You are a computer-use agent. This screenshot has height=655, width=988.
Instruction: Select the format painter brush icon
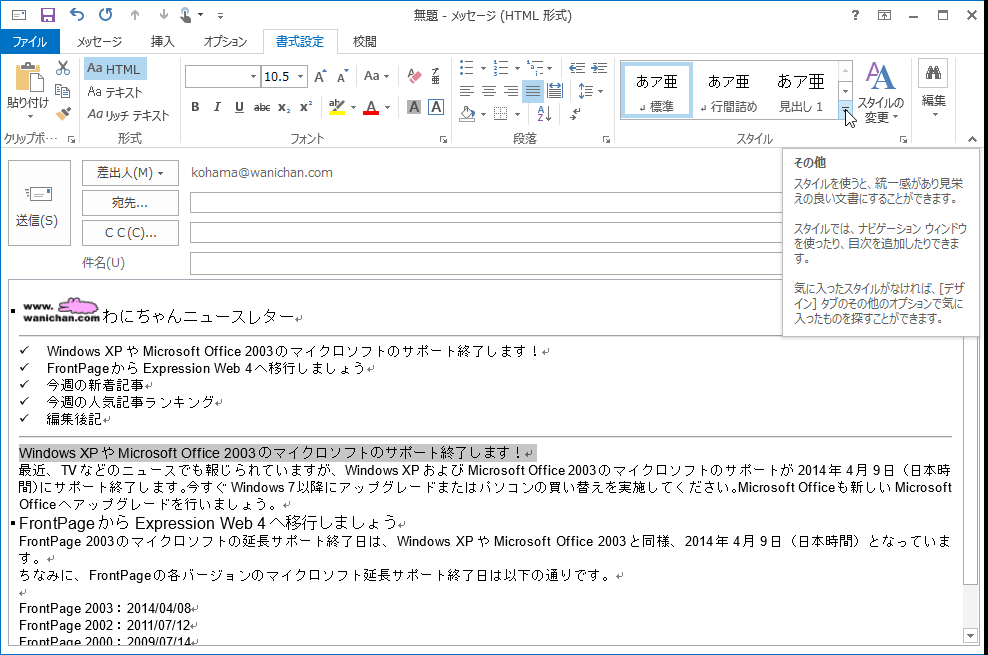(x=63, y=114)
